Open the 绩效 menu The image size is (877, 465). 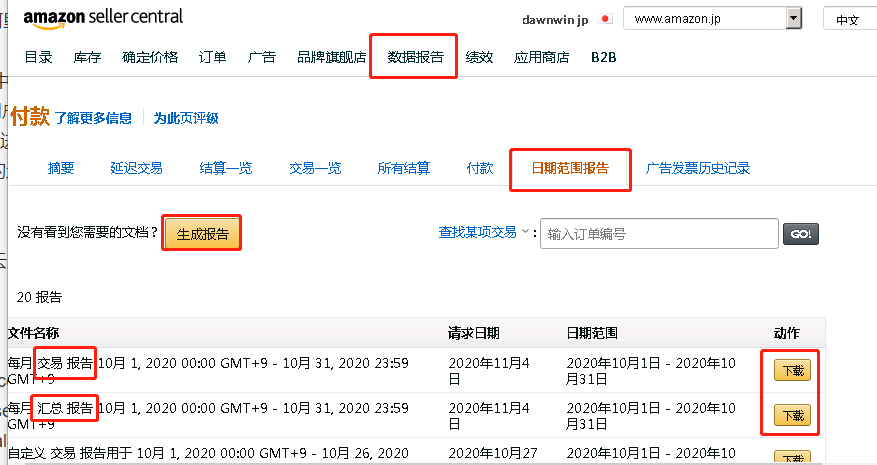(479, 57)
